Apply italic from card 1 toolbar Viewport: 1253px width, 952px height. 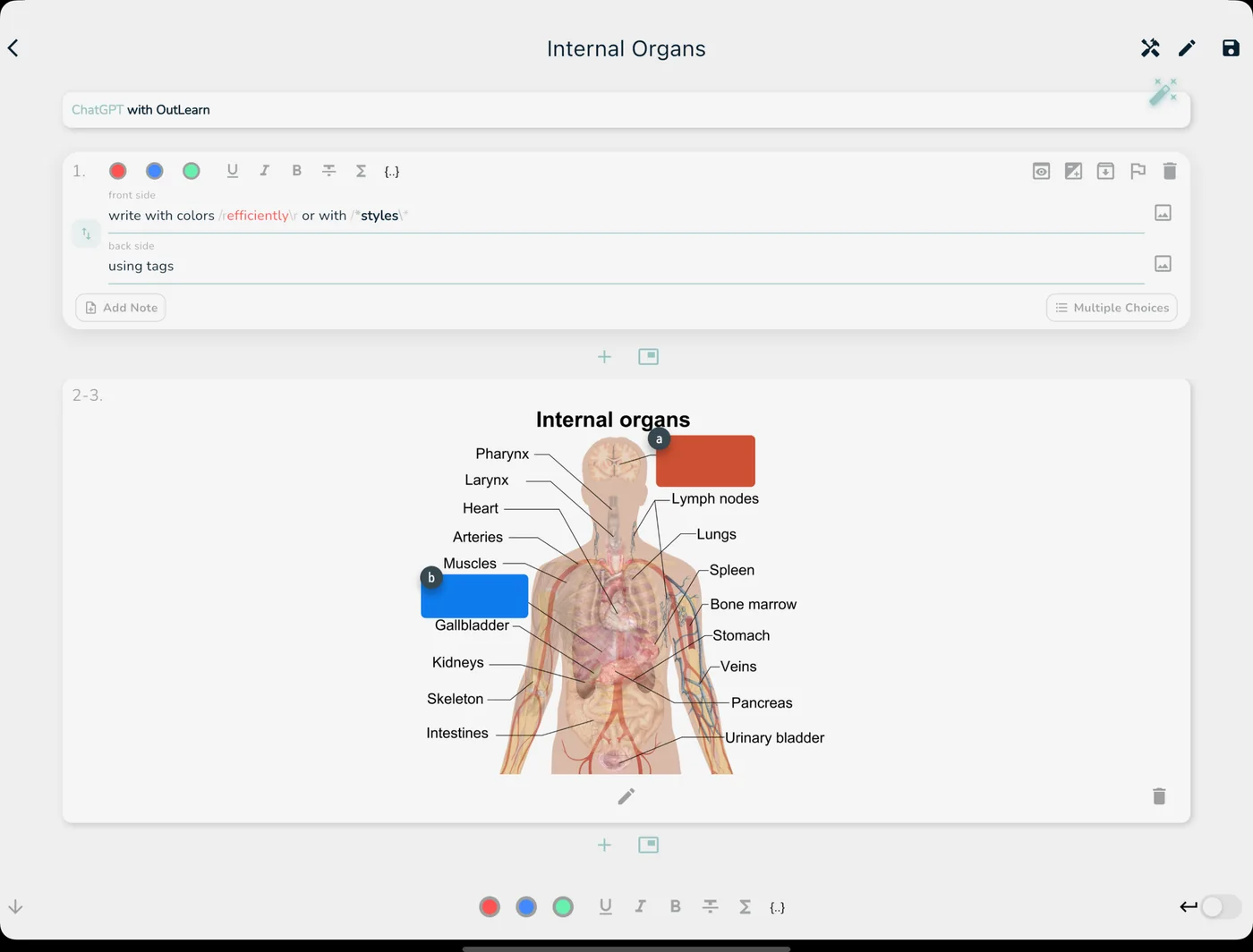[264, 171]
